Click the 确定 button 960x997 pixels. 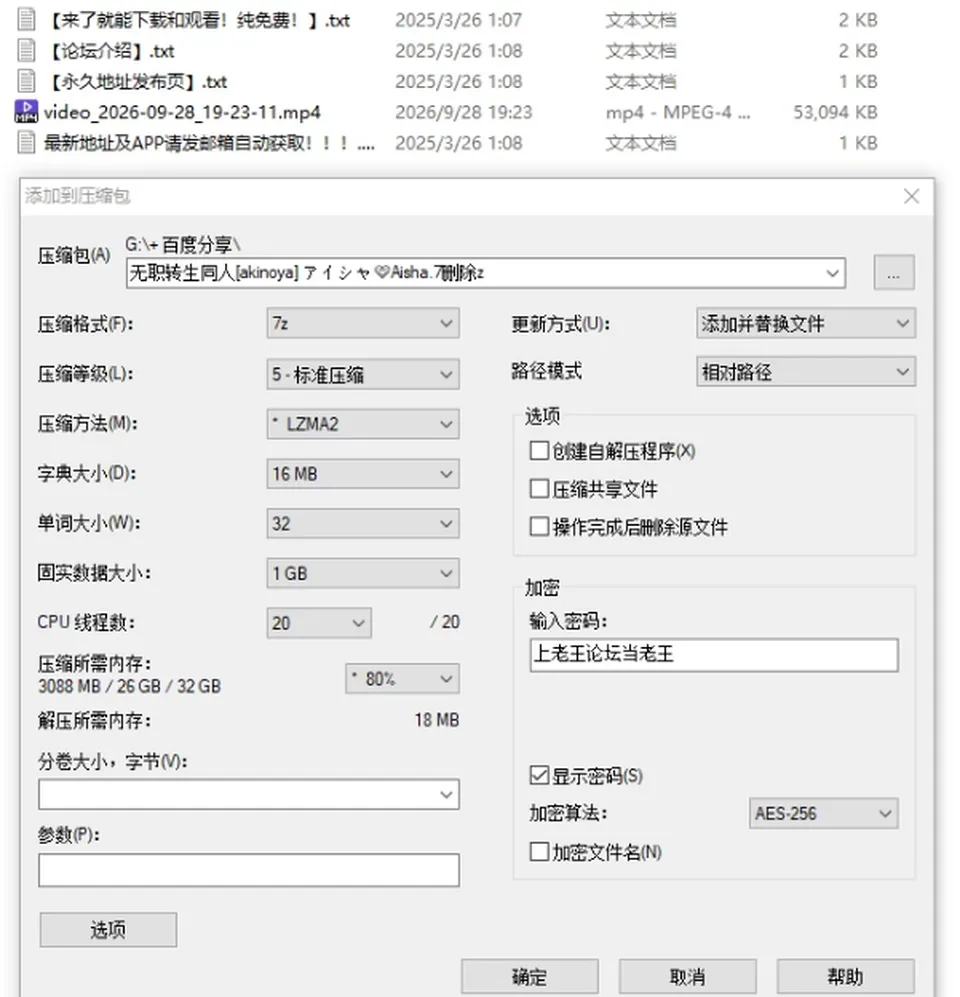click(530, 977)
